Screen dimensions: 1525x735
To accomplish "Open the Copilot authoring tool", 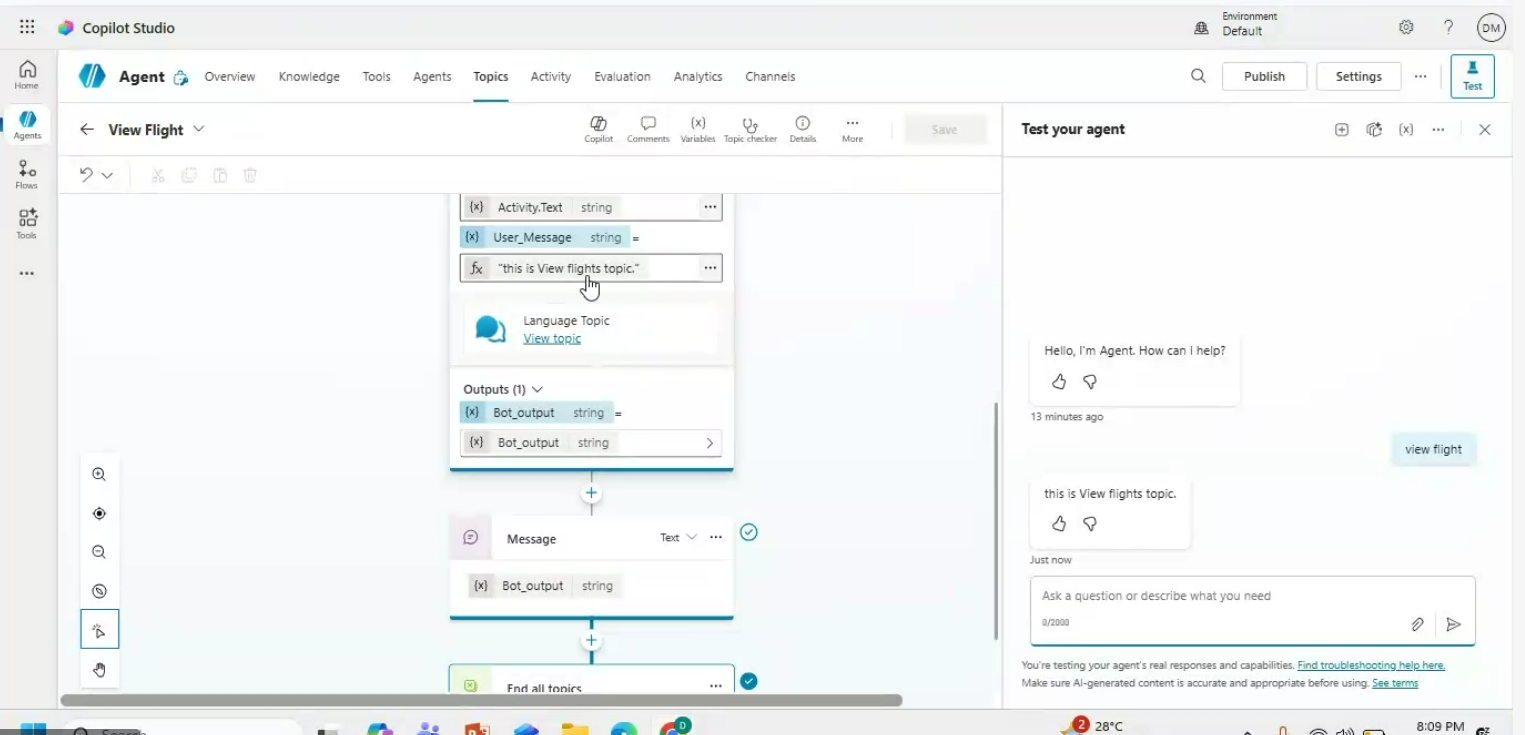I will pyautogui.click(x=598, y=129).
